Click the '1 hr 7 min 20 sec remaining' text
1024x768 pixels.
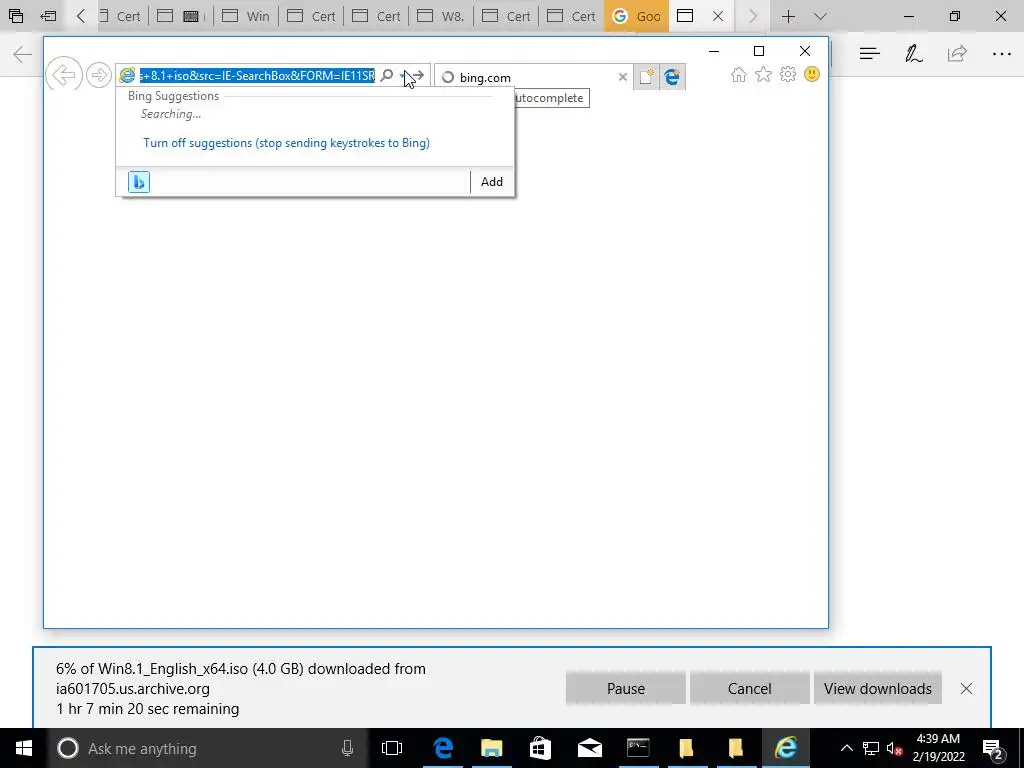point(148,709)
